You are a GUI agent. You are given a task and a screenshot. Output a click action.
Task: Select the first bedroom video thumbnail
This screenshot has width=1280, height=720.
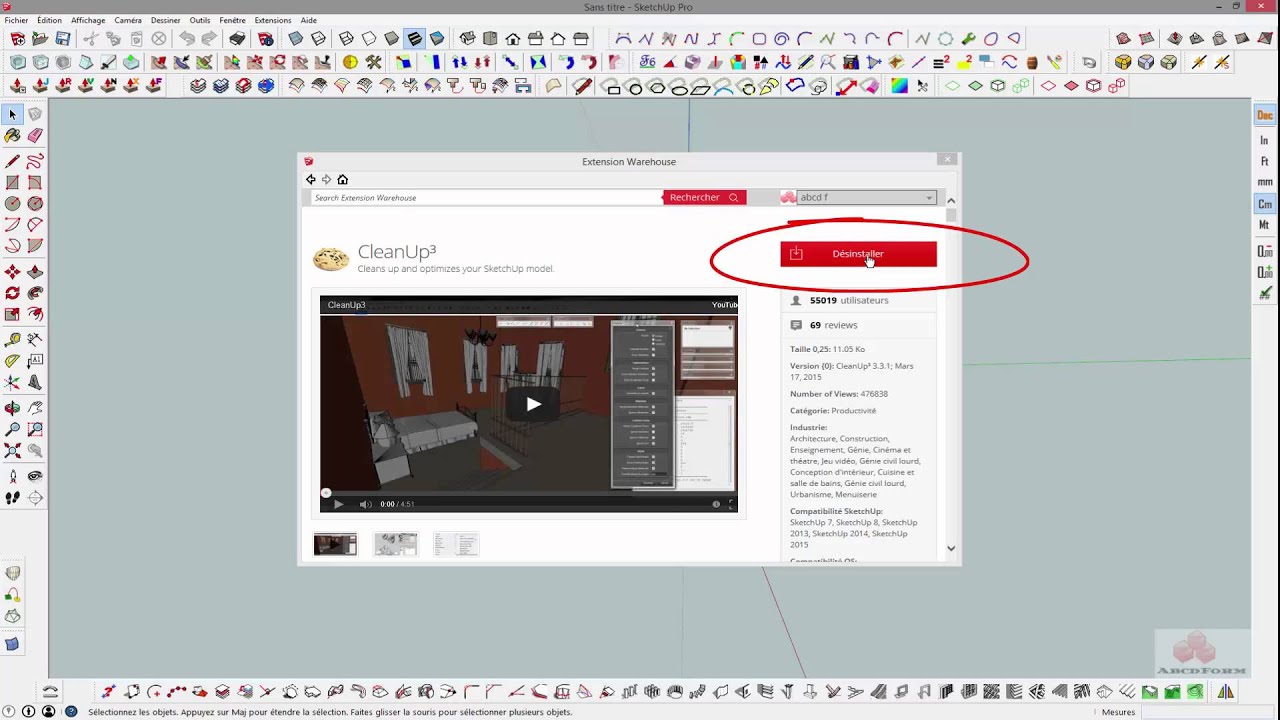(335, 544)
